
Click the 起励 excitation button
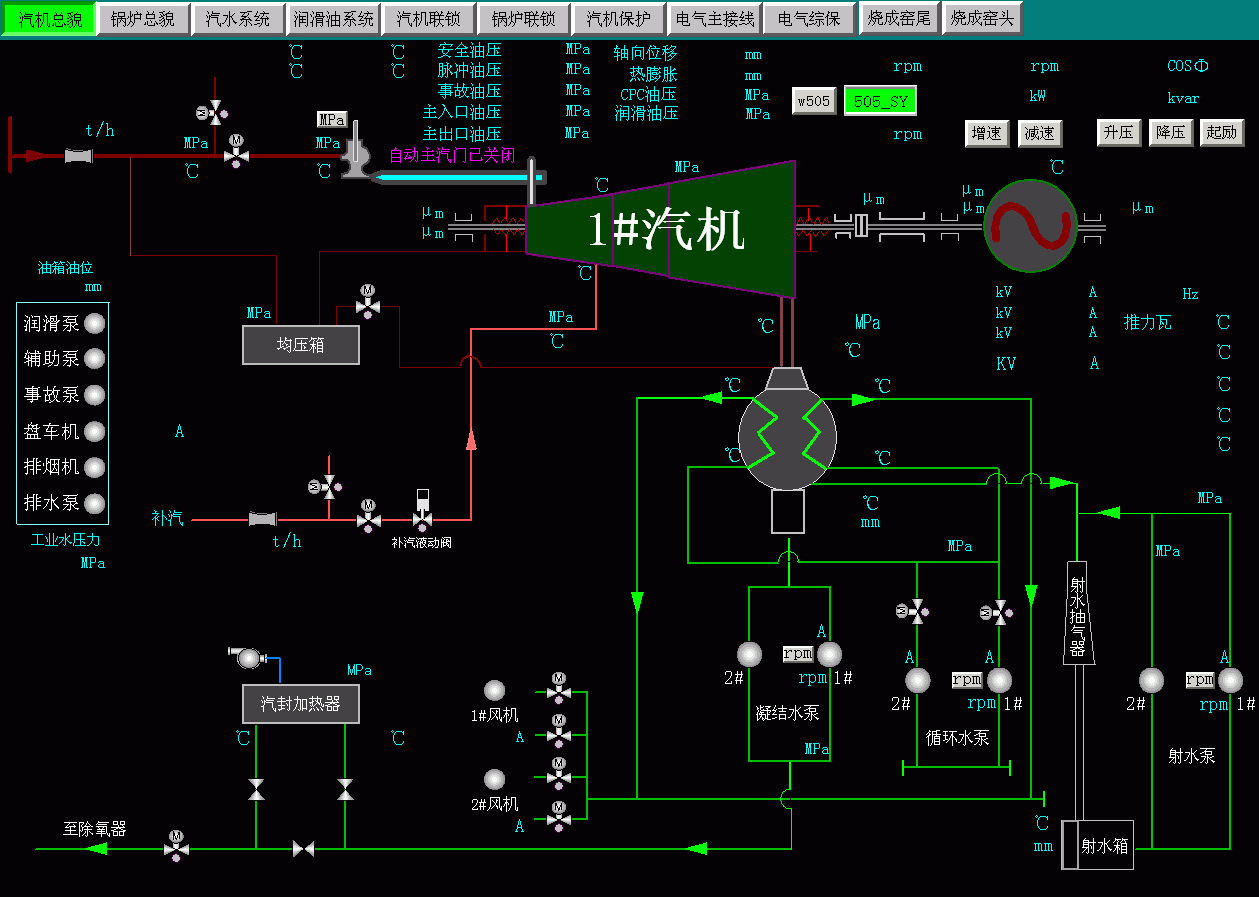click(x=1221, y=133)
